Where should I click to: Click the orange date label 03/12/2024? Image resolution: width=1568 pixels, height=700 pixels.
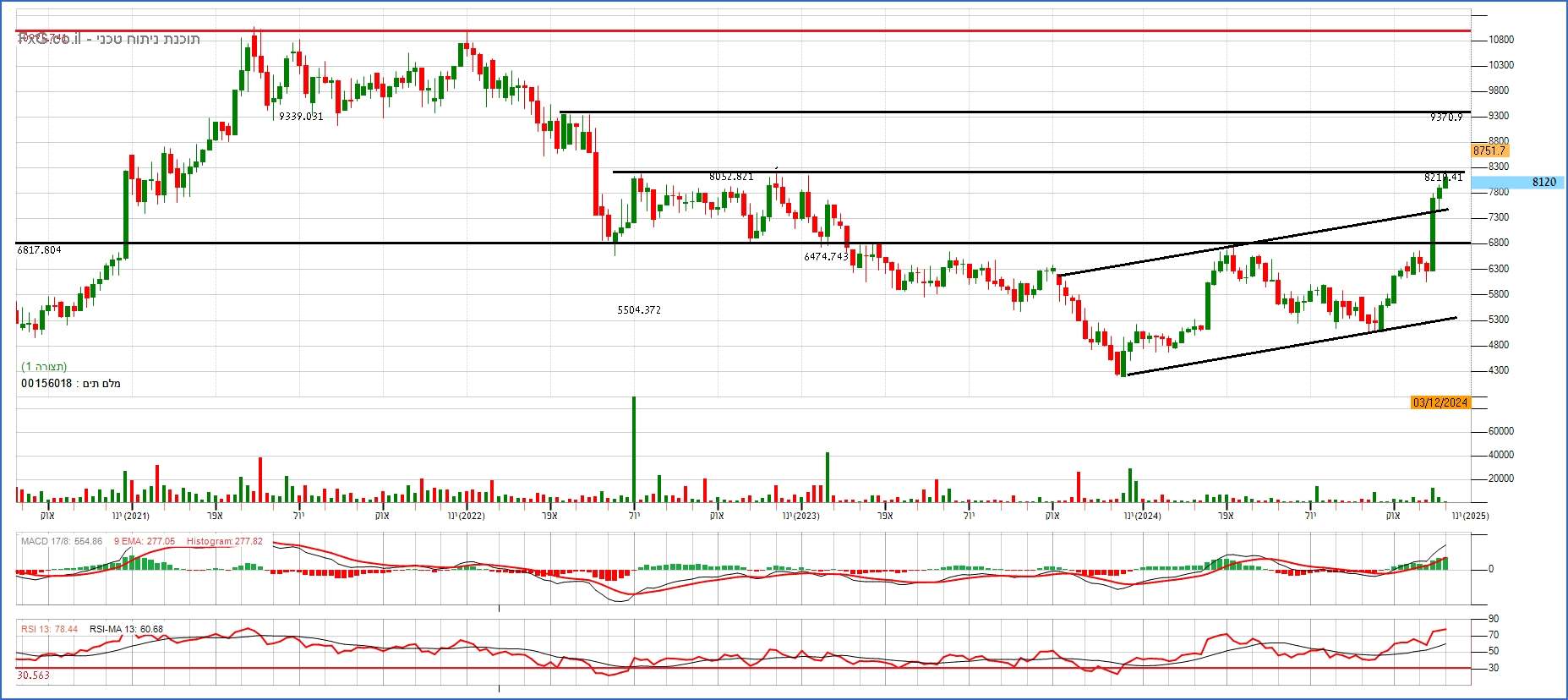[1440, 402]
